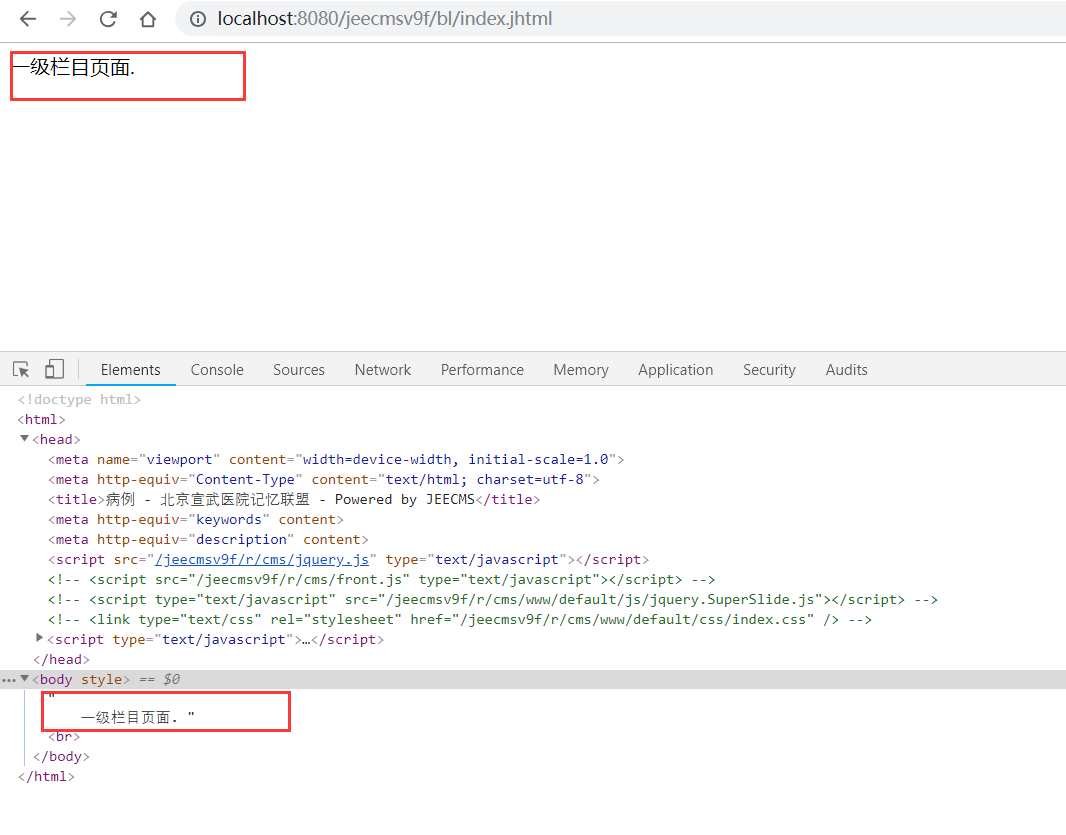Screen dimensions: 1066x835
Task: Show the Audits tab
Action: [846, 370]
